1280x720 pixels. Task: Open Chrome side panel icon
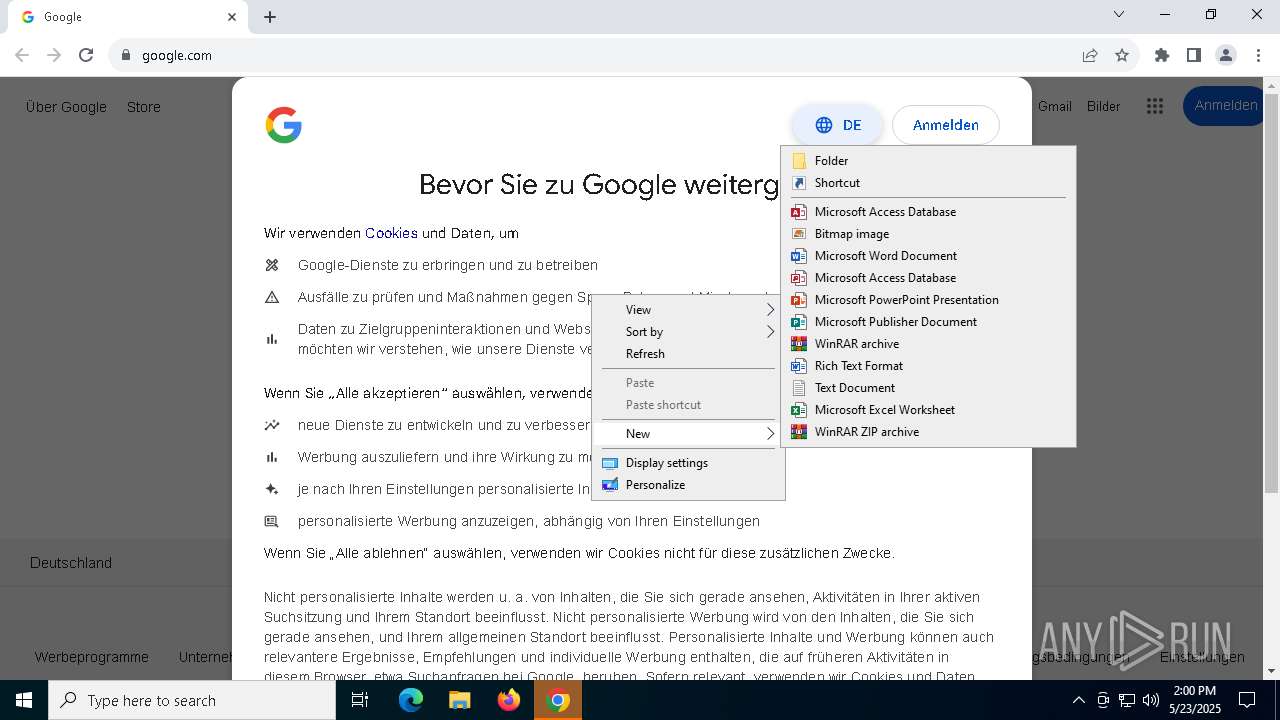(x=1194, y=55)
